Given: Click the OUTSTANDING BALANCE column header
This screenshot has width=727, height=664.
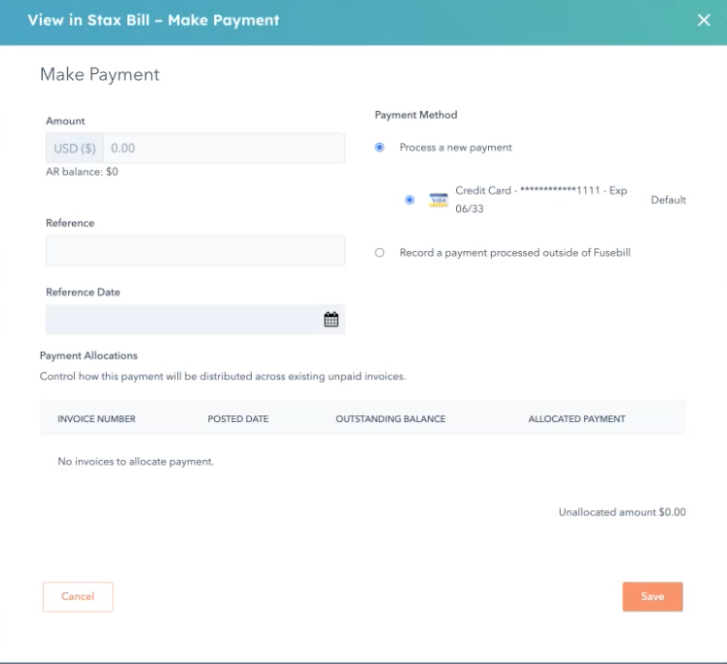Looking at the screenshot, I should 390,419.
